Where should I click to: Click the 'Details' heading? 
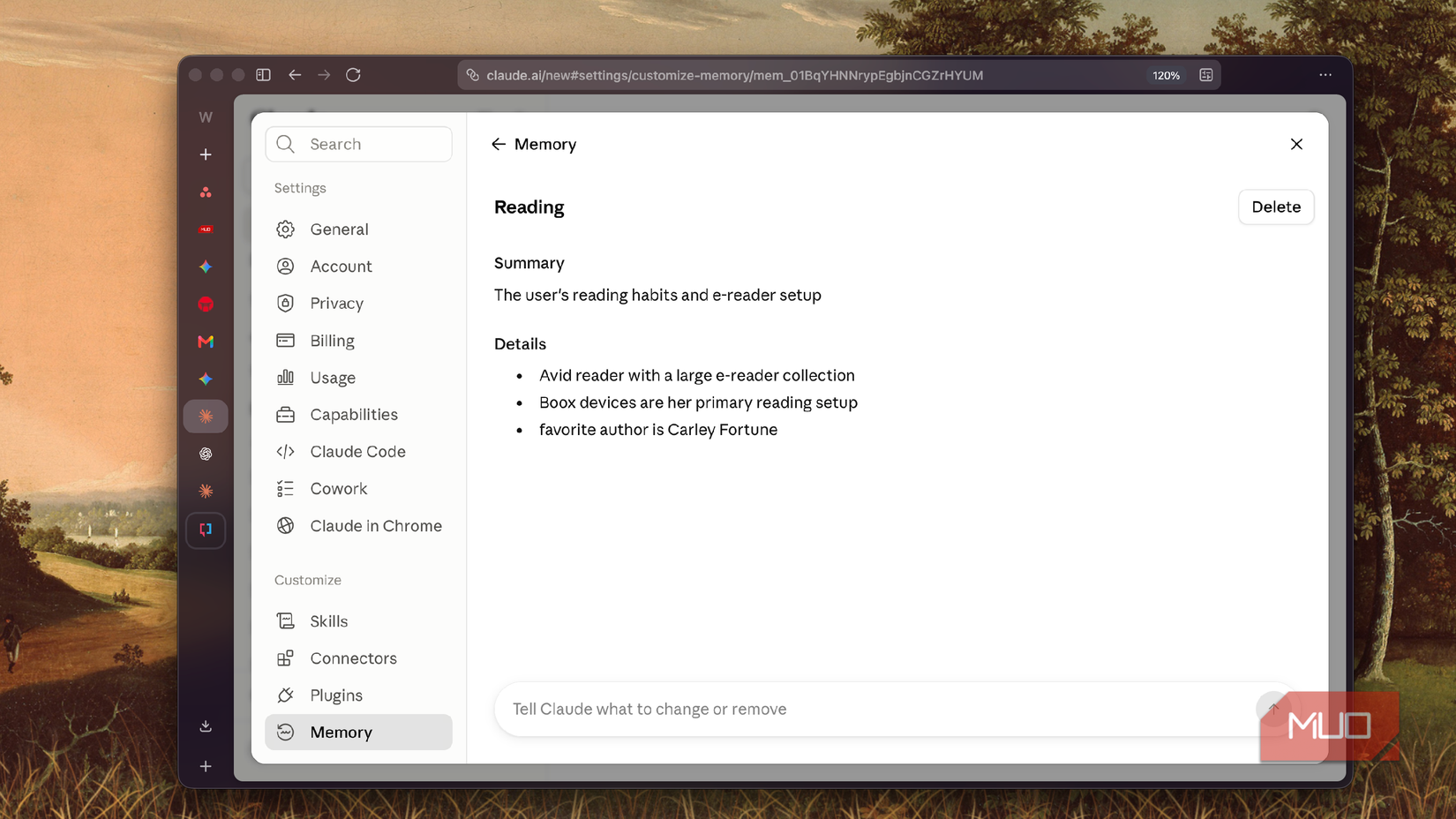(520, 344)
